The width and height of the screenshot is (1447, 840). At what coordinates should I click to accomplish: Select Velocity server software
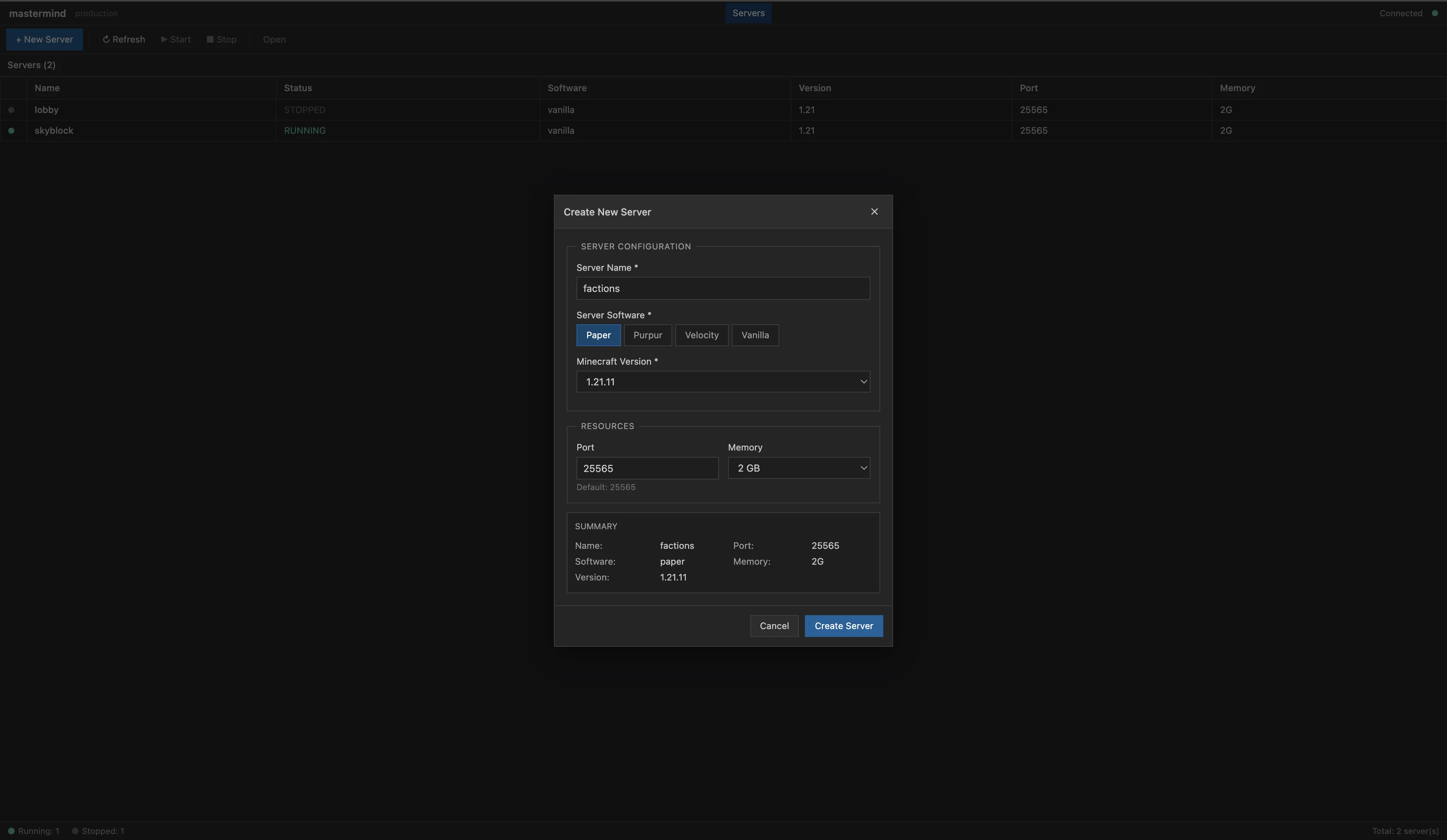coord(702,335)
